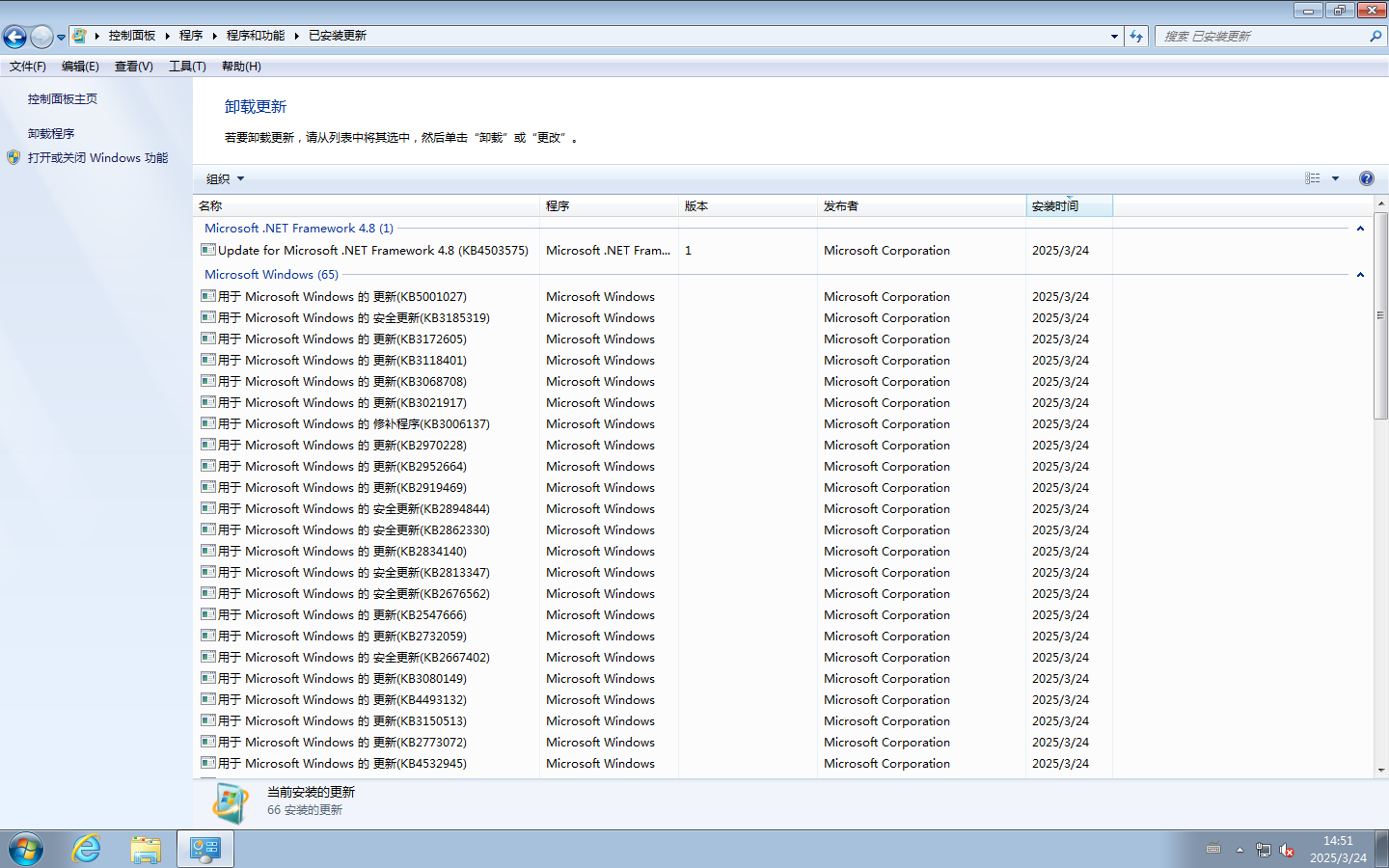The image size is (1389, 868).
Task: Collapse the Microsoft .NET Framework 4.8 group
Action: [x=1360, y=229]
